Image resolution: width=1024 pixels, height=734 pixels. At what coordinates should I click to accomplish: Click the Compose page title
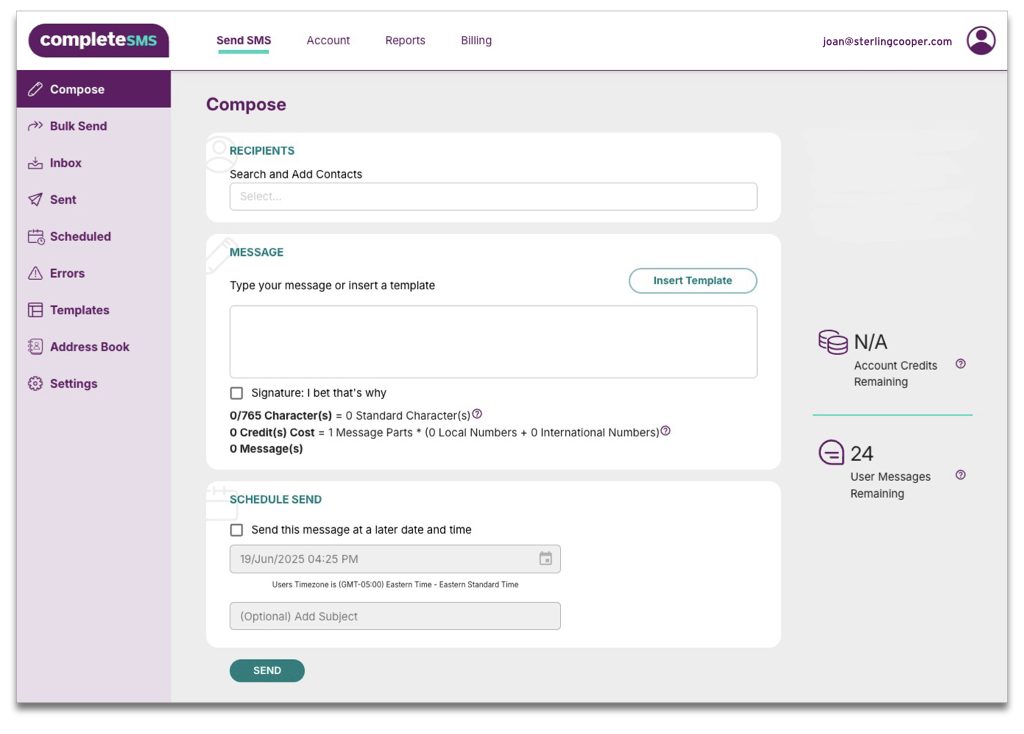(246, 104)
